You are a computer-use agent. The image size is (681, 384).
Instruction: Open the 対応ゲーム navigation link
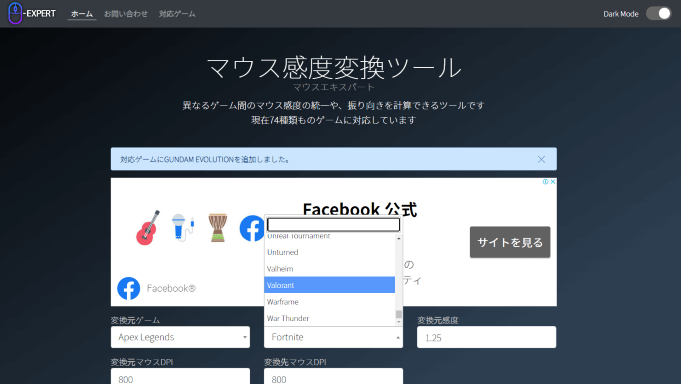(x=177, y=14)
